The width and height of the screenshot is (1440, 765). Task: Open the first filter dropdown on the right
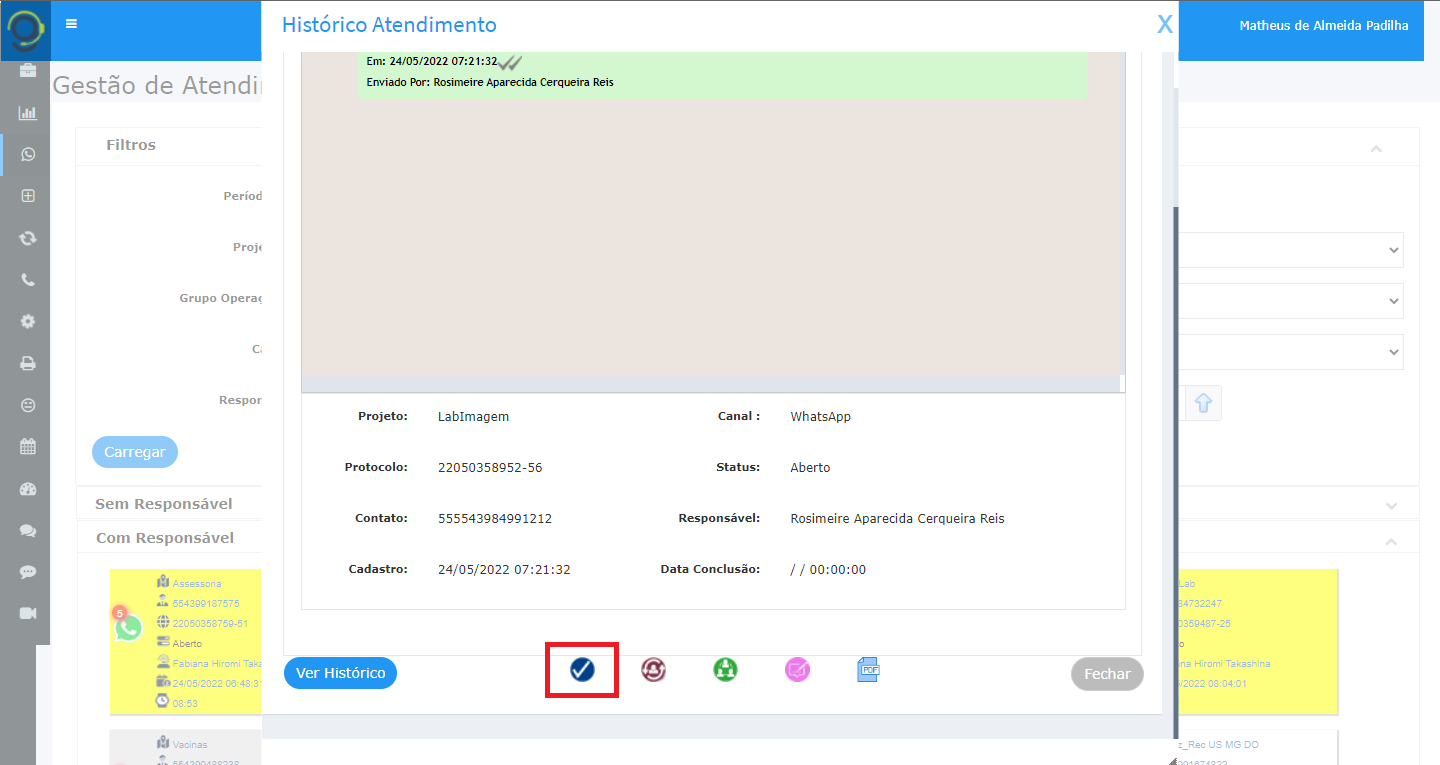coord(1291,250)
